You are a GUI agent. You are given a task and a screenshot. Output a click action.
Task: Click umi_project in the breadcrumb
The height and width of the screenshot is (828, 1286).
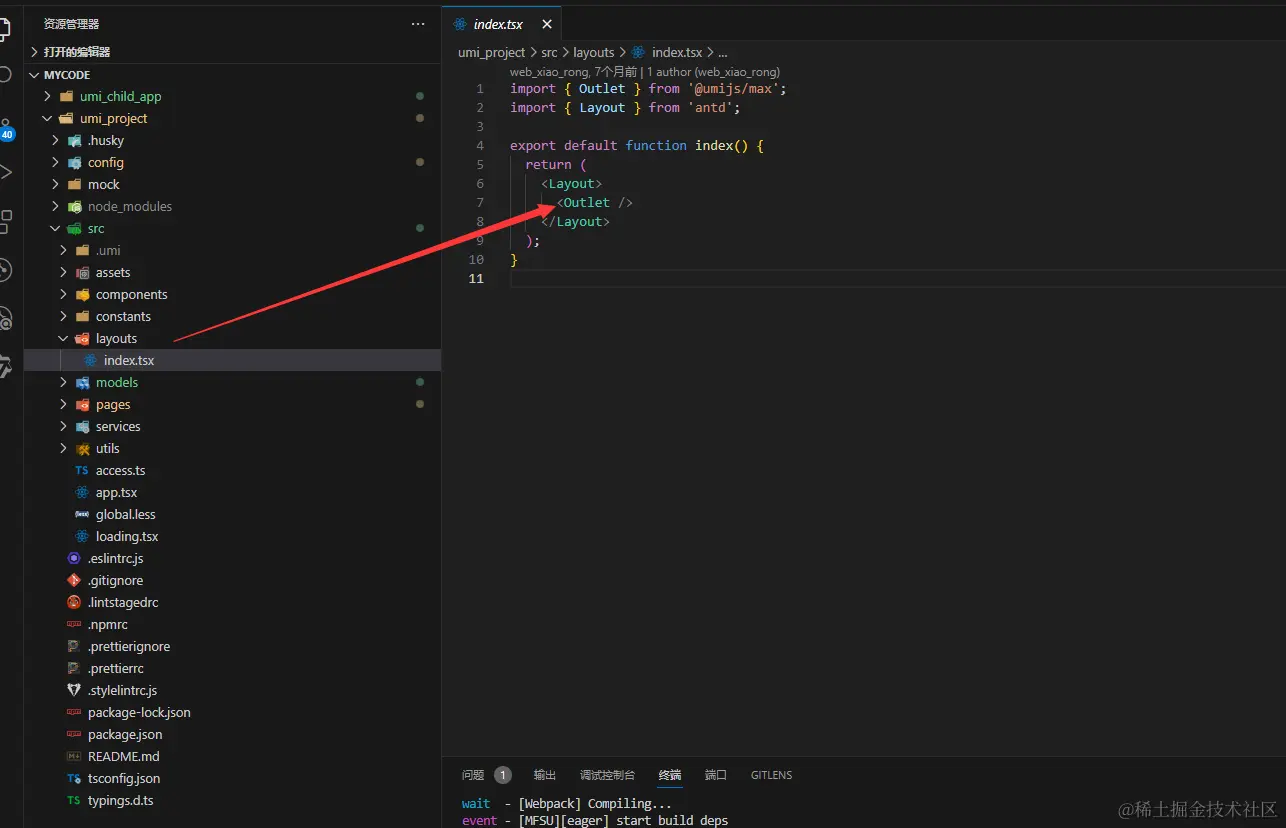491,53
